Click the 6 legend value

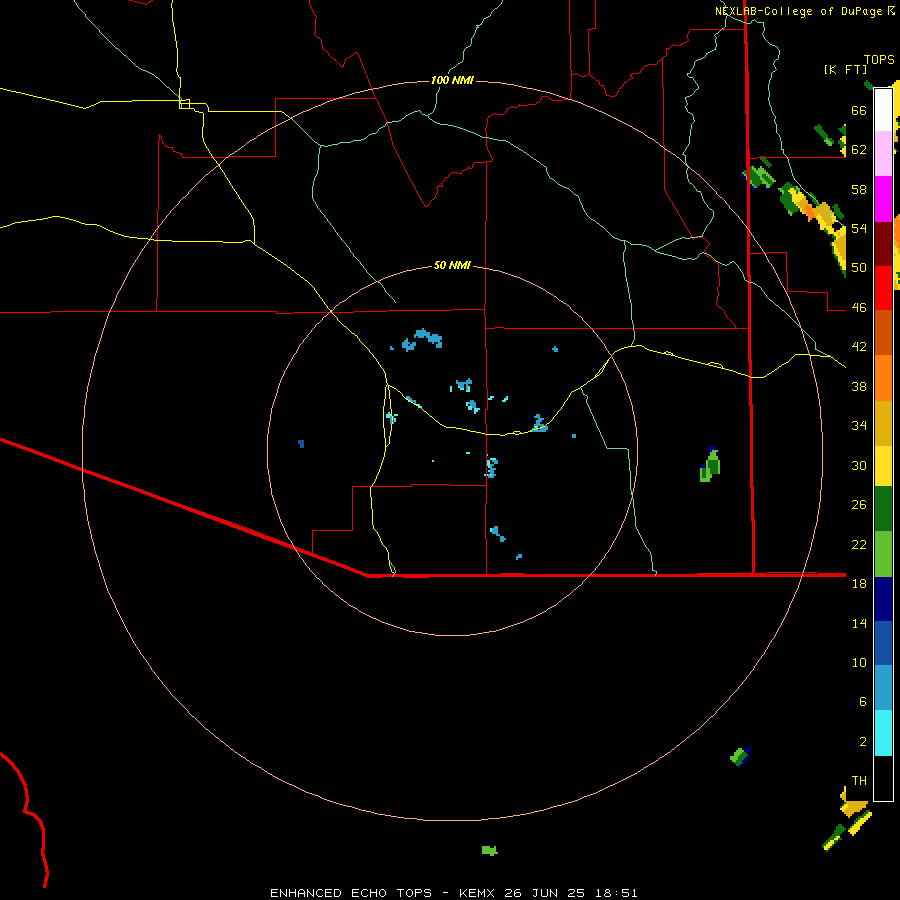[x=863, y=702]
